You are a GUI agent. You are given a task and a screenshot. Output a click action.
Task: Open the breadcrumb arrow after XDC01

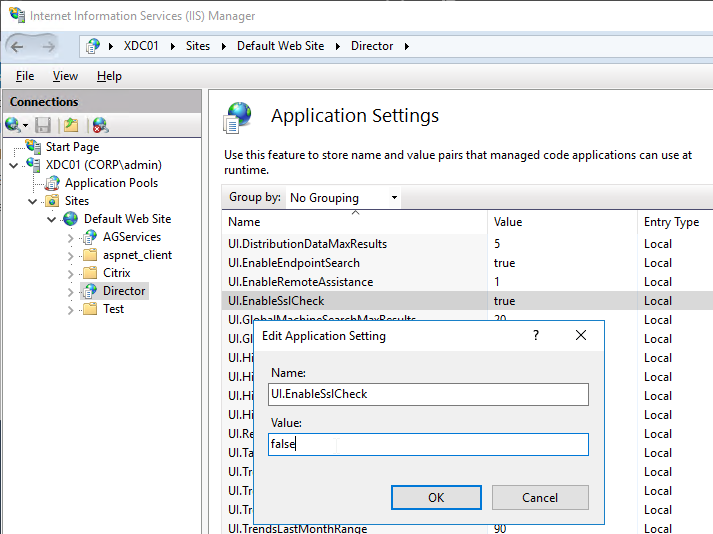click(x=173, y=46)
